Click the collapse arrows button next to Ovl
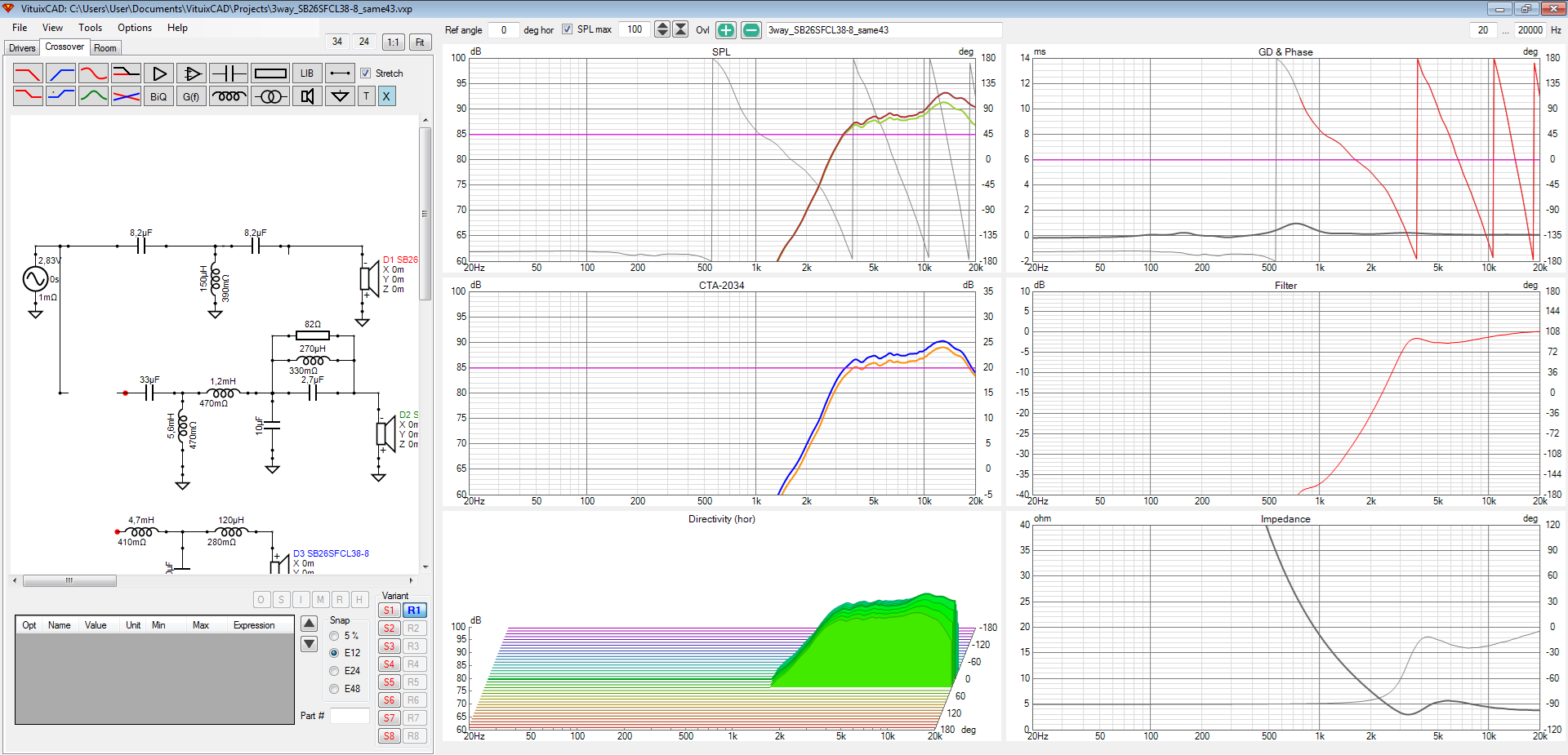Image resolution: width=1568 pixels, height=755 pixels. tap(680, 29)
